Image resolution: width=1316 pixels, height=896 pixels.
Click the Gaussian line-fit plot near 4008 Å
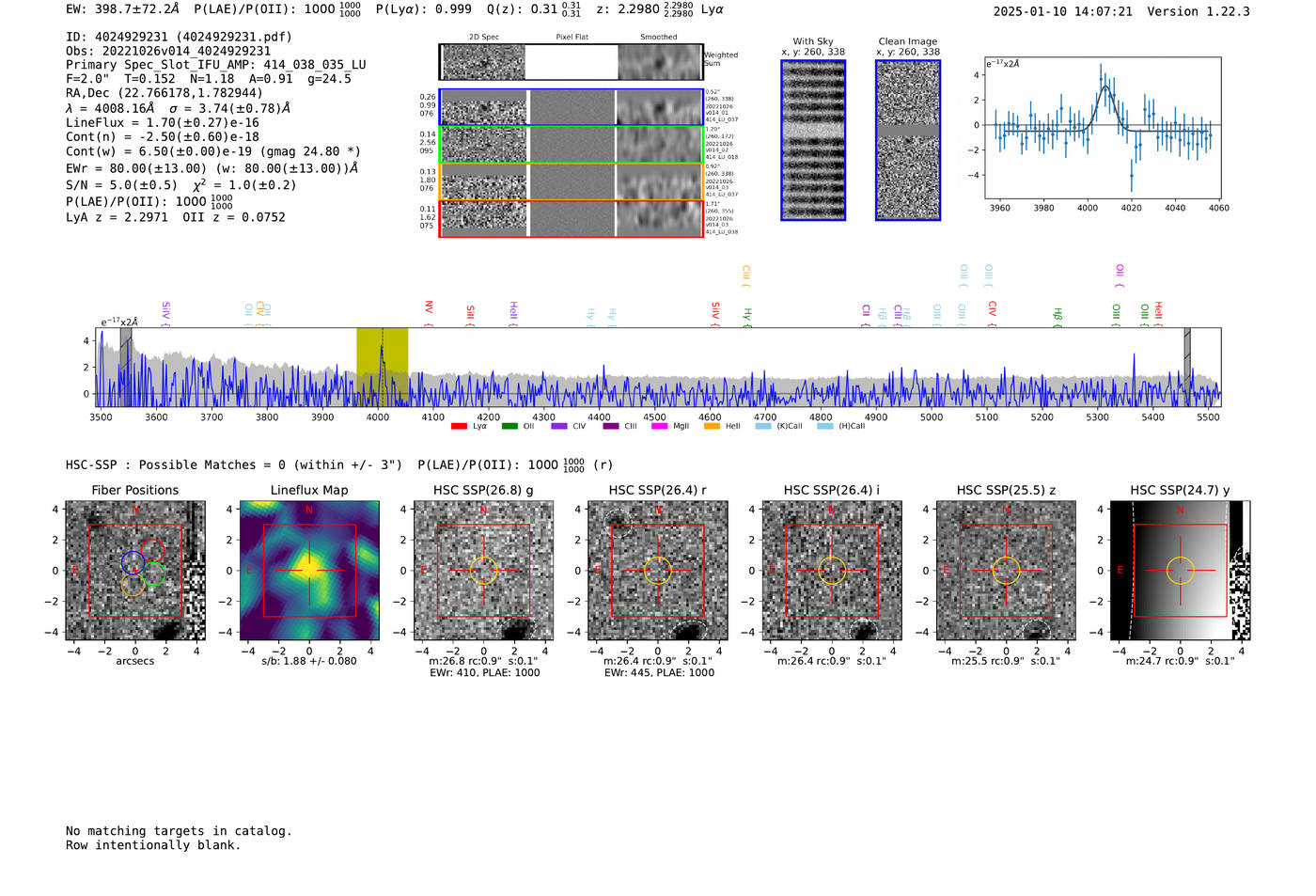click(x=1103, y=128)
